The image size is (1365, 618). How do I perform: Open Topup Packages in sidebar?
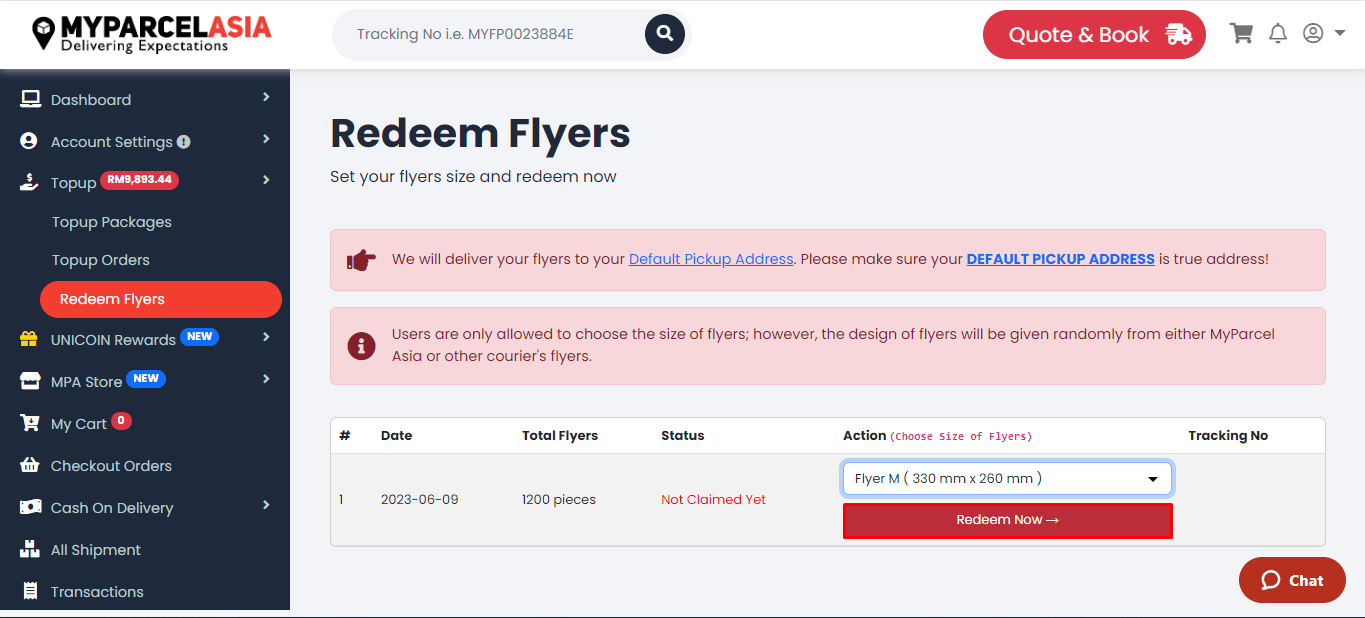[x=112, y=222]
